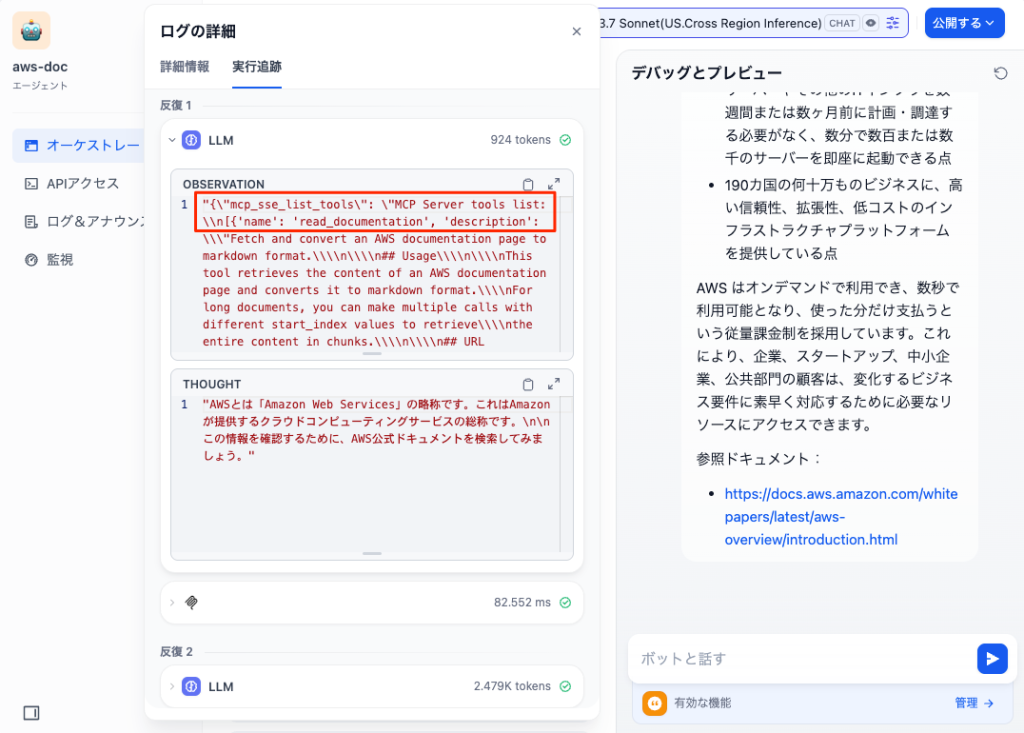Viewport: 1024px width, 733px height.
Task: Open the docs.aws.amazon.com whitepapers link
Action: pos(841,517)
